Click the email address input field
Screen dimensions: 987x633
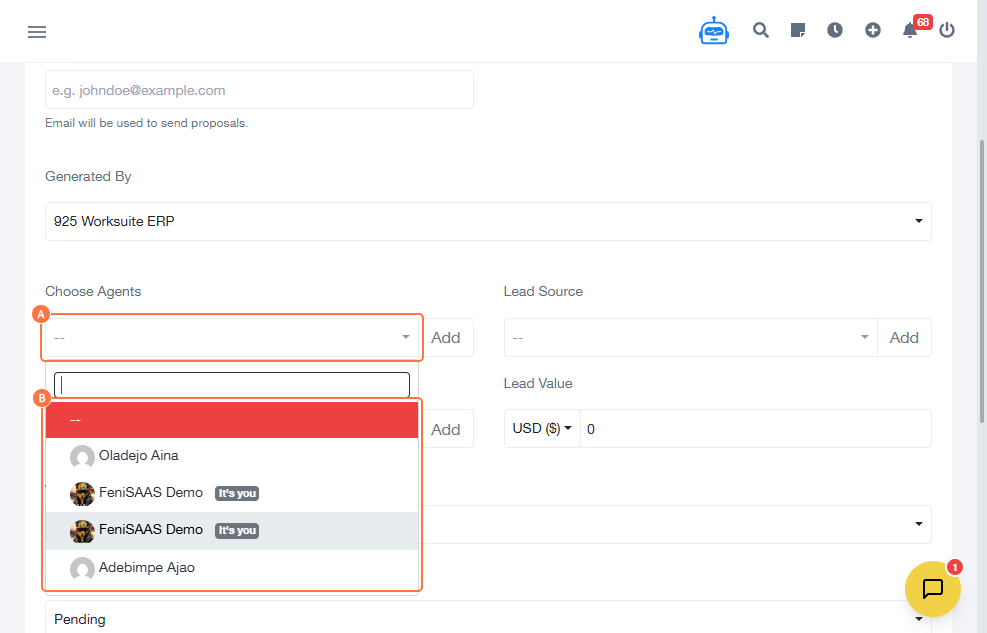click(259, 90)
